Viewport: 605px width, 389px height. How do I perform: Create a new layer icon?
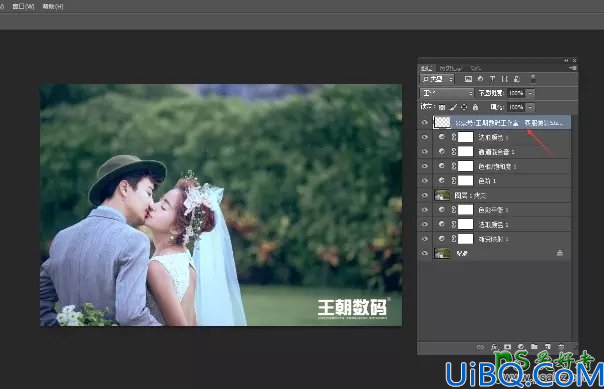(x=548, y=347)
